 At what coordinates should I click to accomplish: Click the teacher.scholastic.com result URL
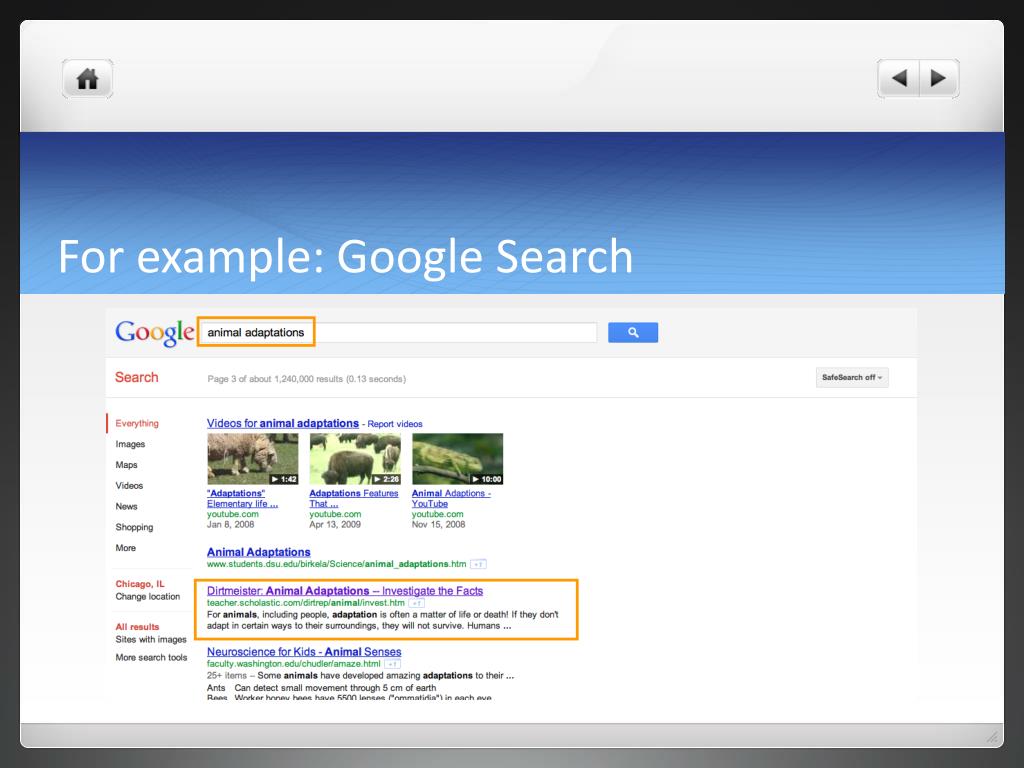coord(306,603)
